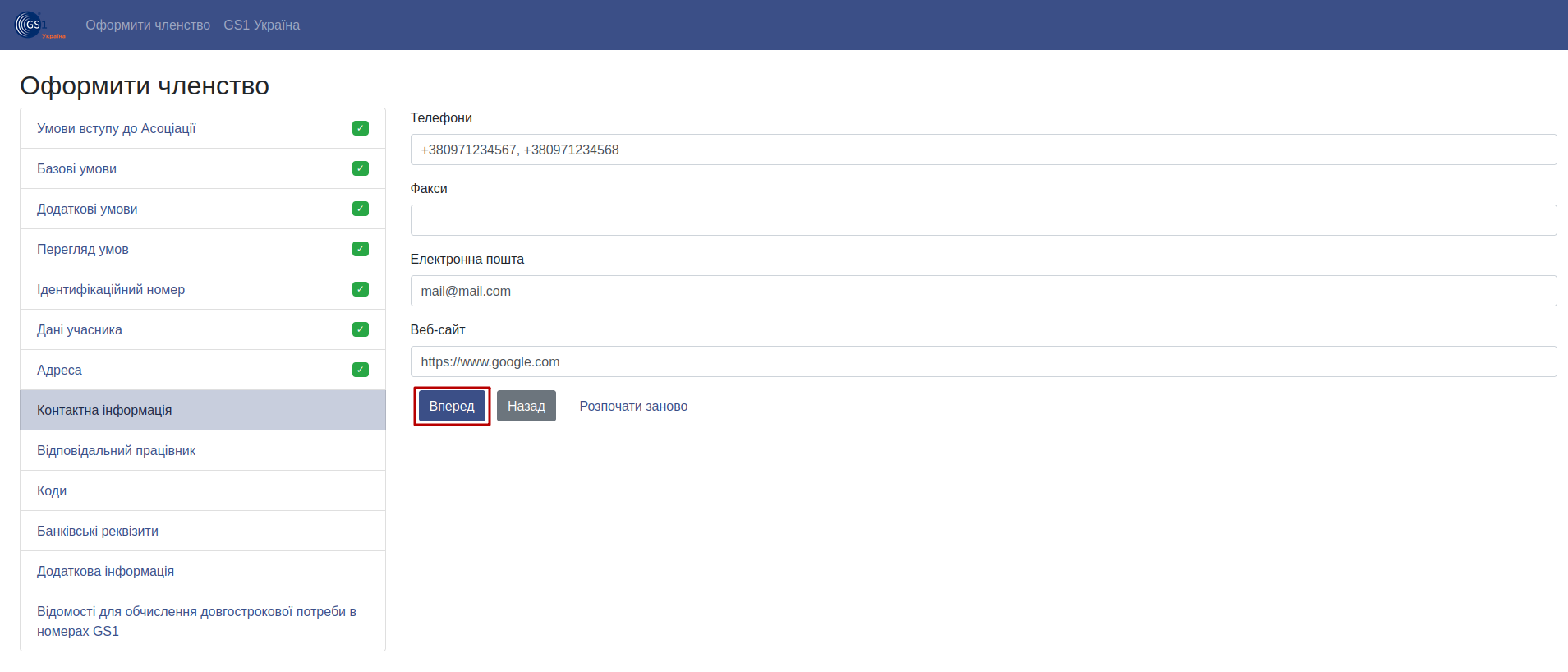Click the GS1 Україна logo icon
Image resolution: width=1568 pixels, height=672 pixels.
point(39,25)
